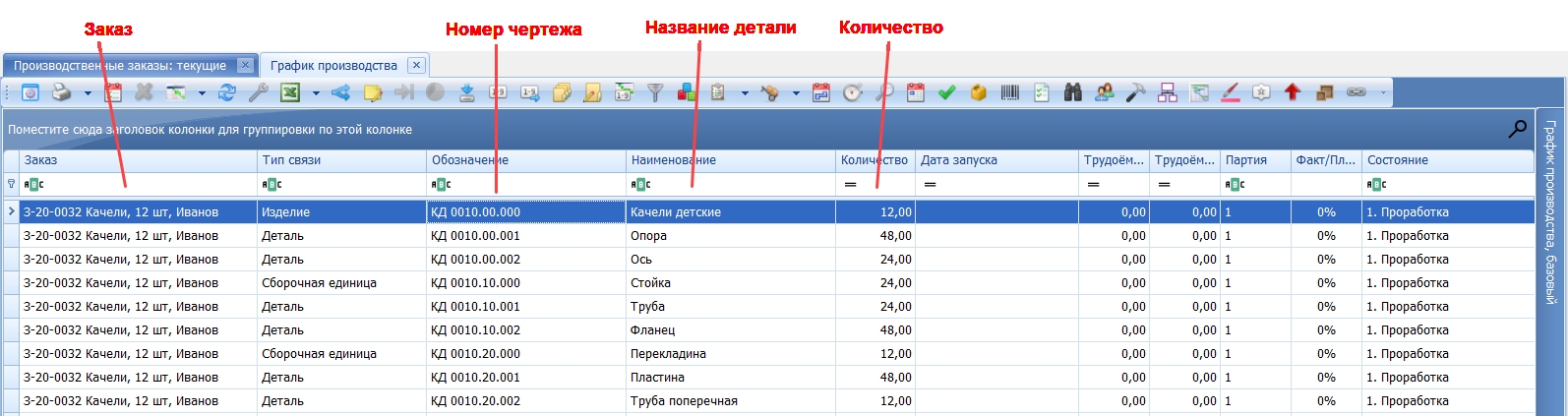Click the colored cubes icon
1568x416 pixels.
687,92
